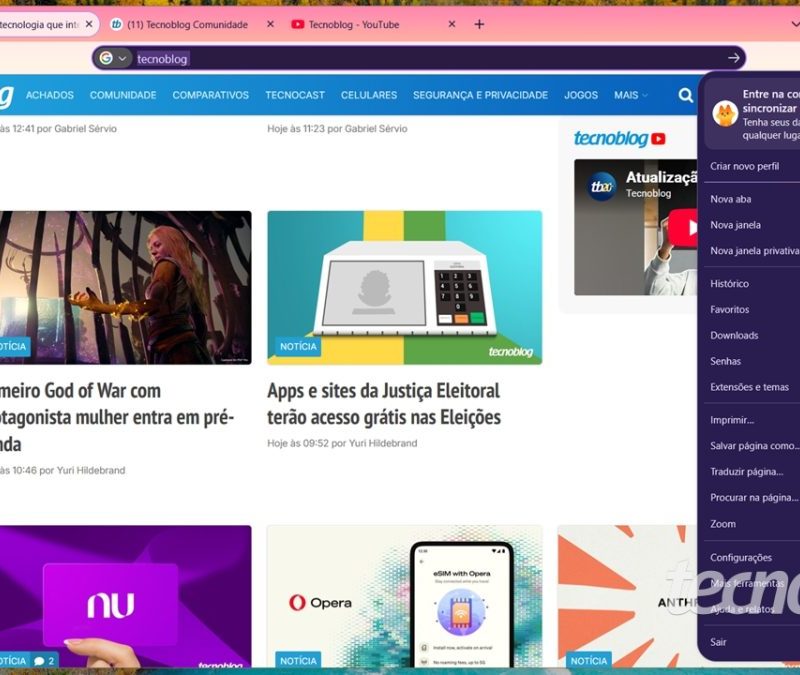This screenshot has height=675, width=800.
Task: Select Criar novo perfil in menu
Action: 744,166
